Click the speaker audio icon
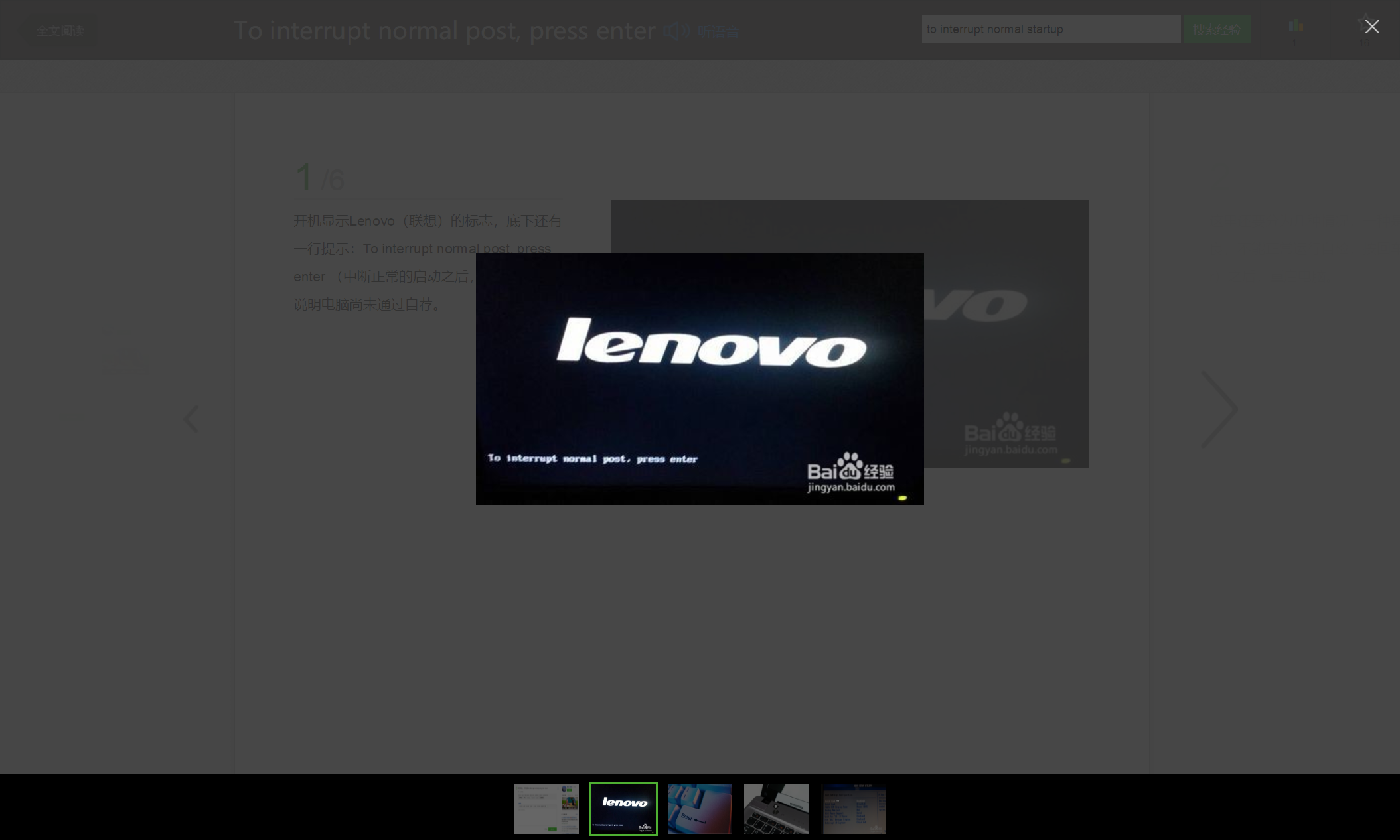The height and width of the screenshot is (840, 1400). pos(676,31)
